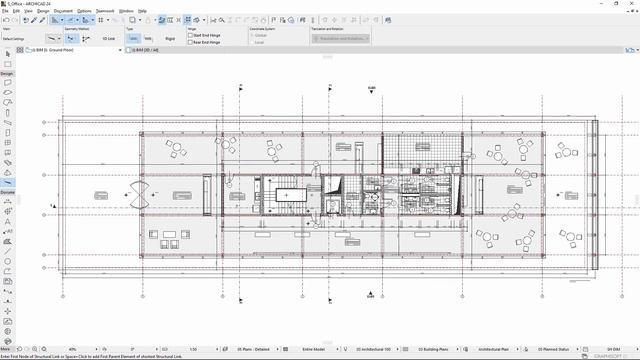Open the Options menu
The image size is (640, 360).
point(84,11)
